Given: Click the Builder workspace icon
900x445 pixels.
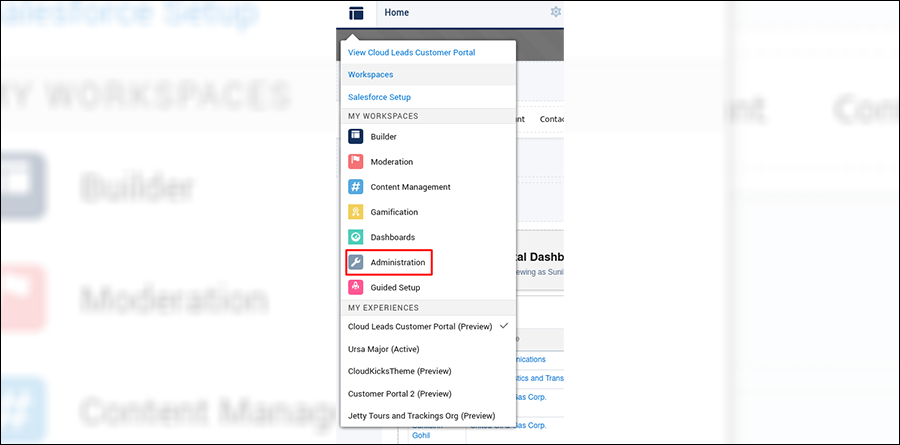Looking at the screenshot, I should pyautogui.click(x=355, y=137).
